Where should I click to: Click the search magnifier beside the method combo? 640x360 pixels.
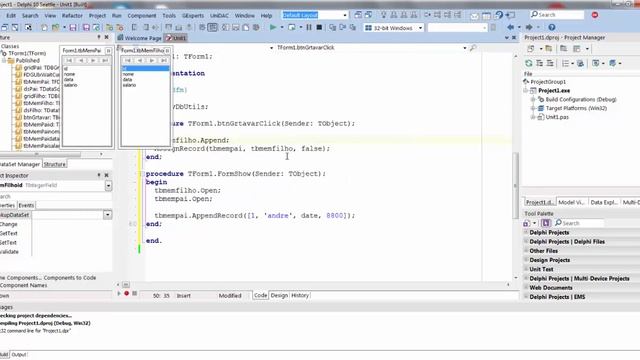click(x=473, y=48)
